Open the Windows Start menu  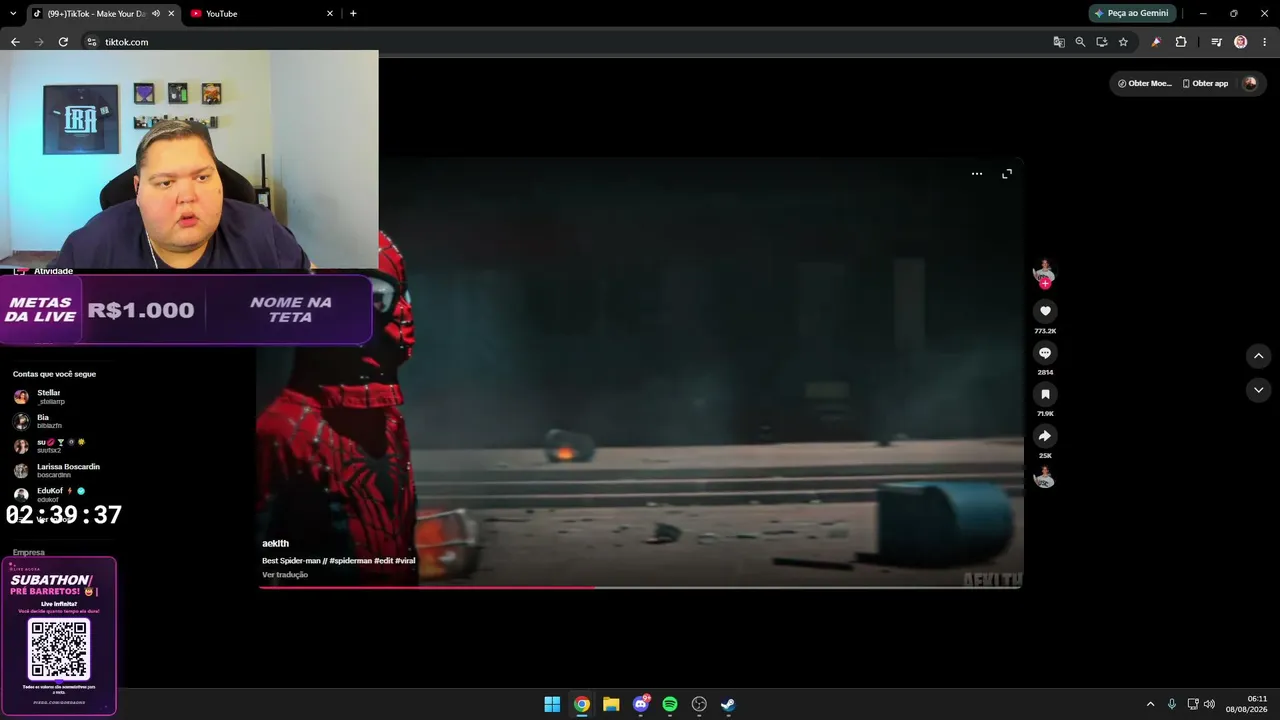552,704
